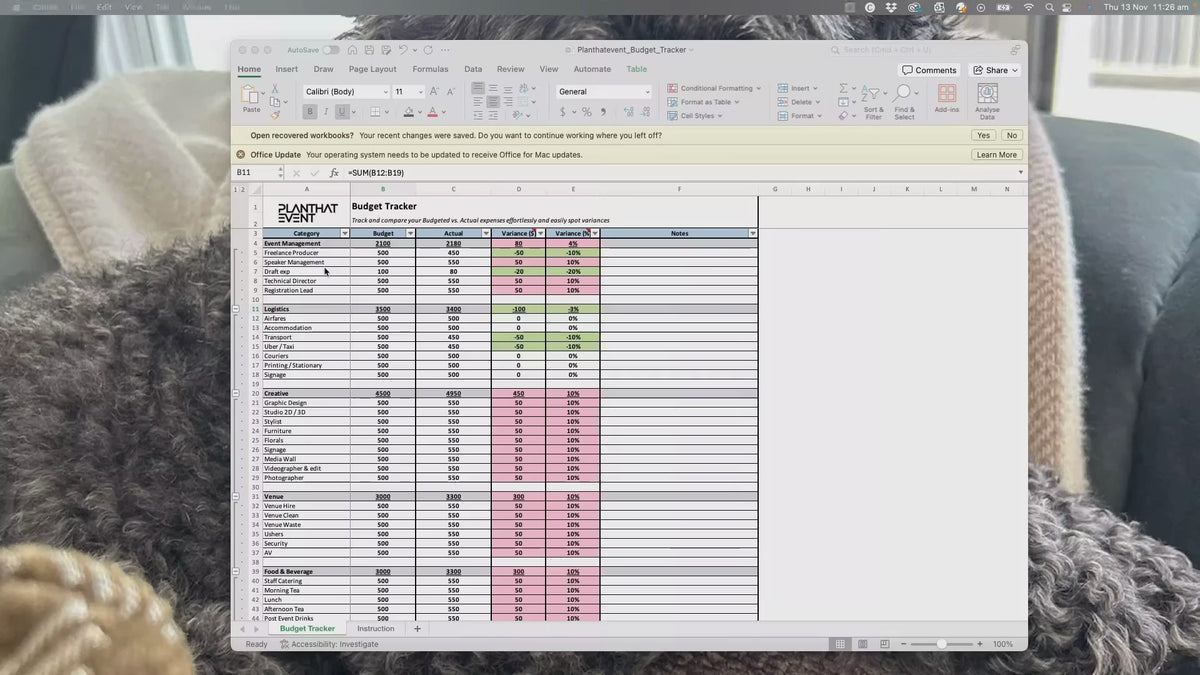1200x675 pixels.
Task: Collapse the Creative row group
Action: (236, 393)
